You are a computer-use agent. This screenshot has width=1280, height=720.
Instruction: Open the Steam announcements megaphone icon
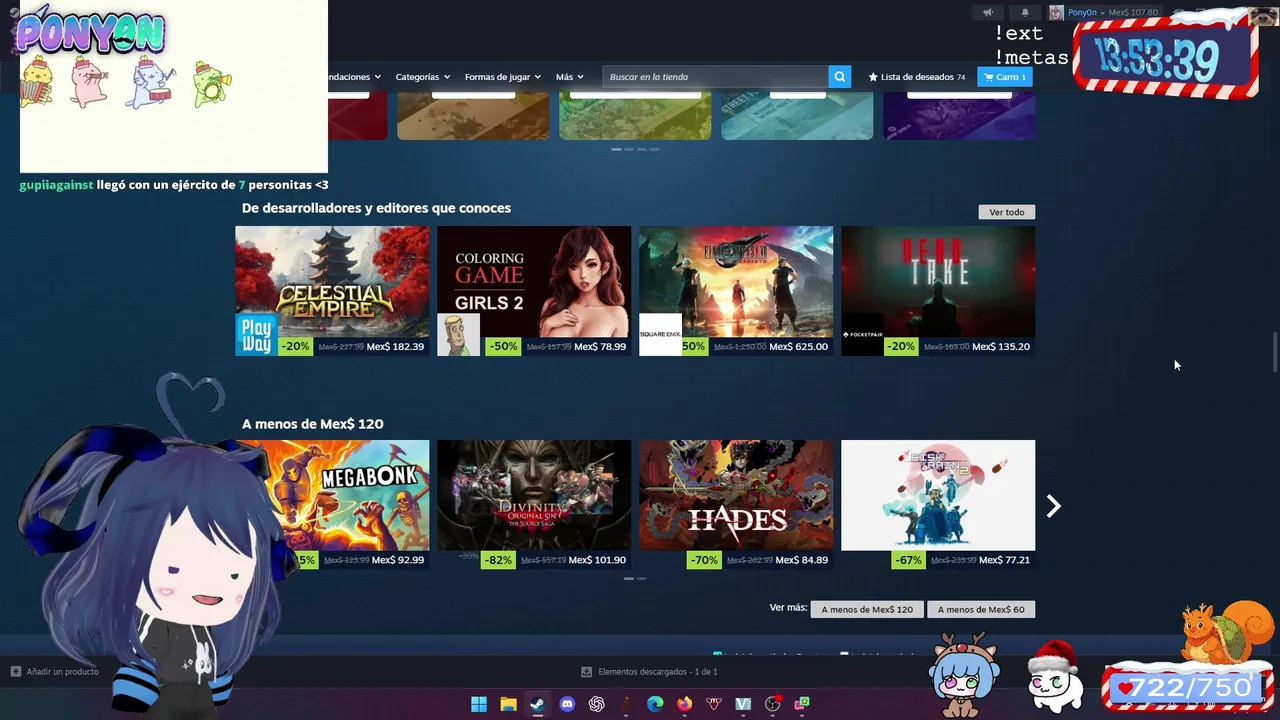[988, 13]
